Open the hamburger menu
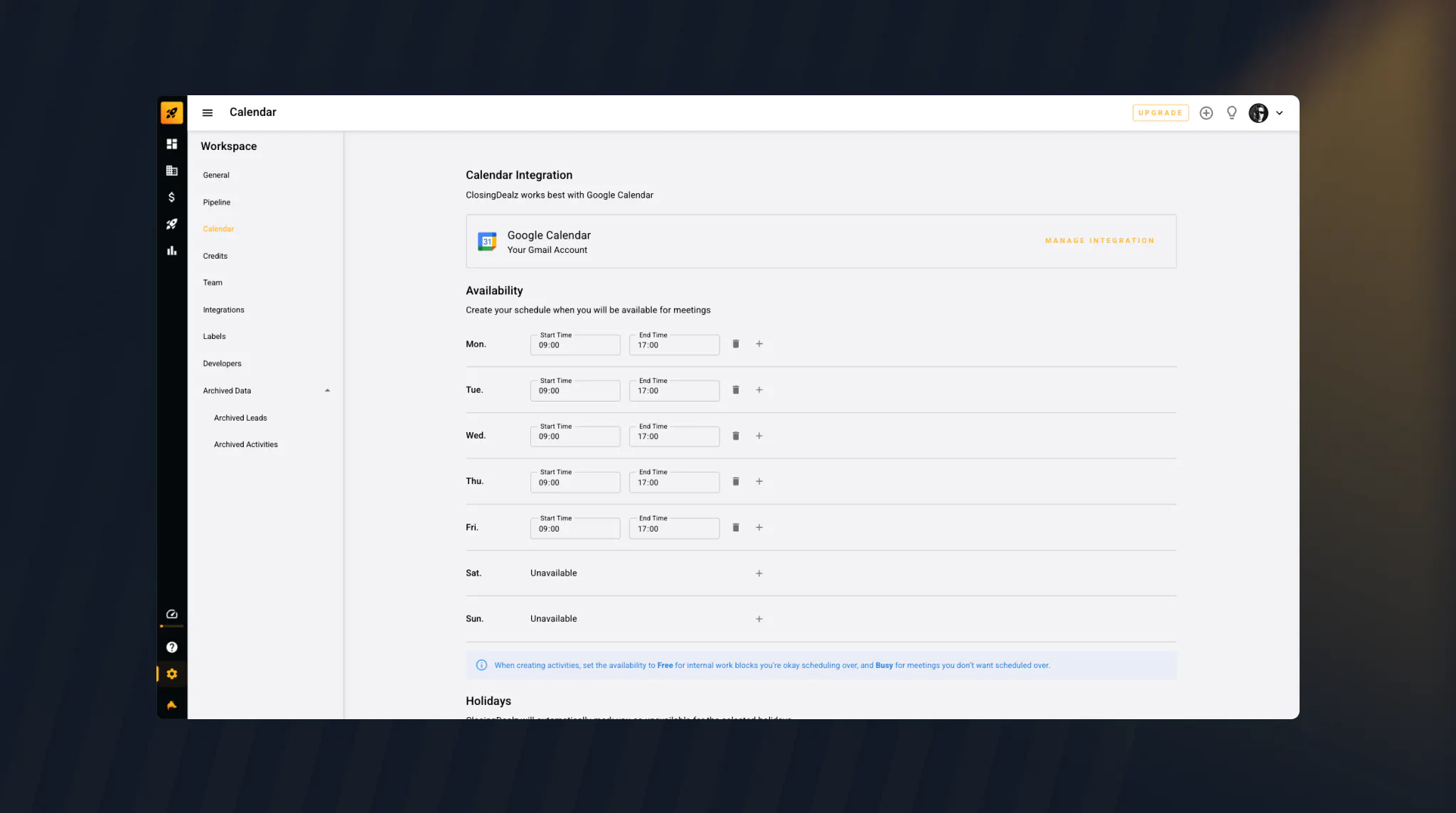1456x813 pixels. [x=208, y=112]
